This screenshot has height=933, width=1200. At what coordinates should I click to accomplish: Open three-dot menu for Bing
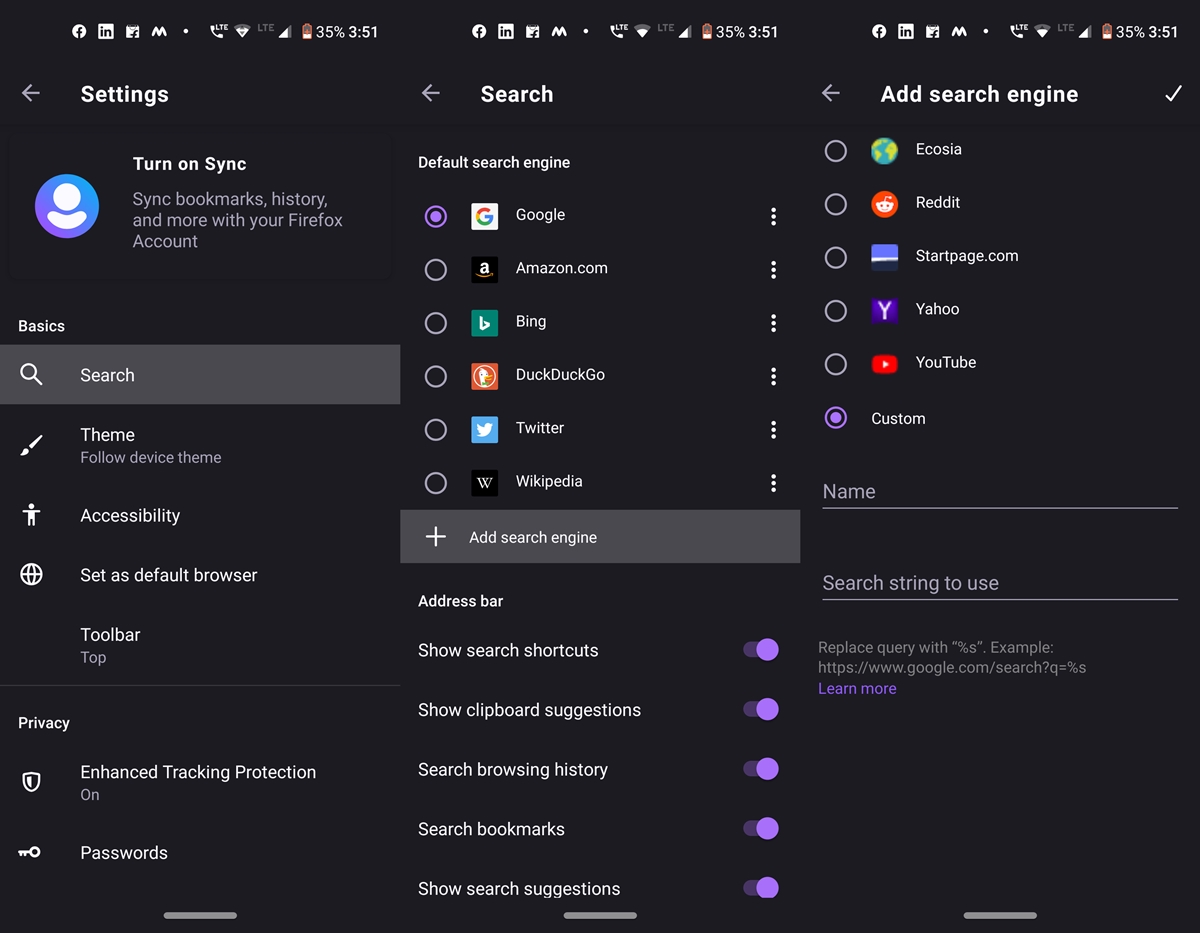tap(773, 323)
